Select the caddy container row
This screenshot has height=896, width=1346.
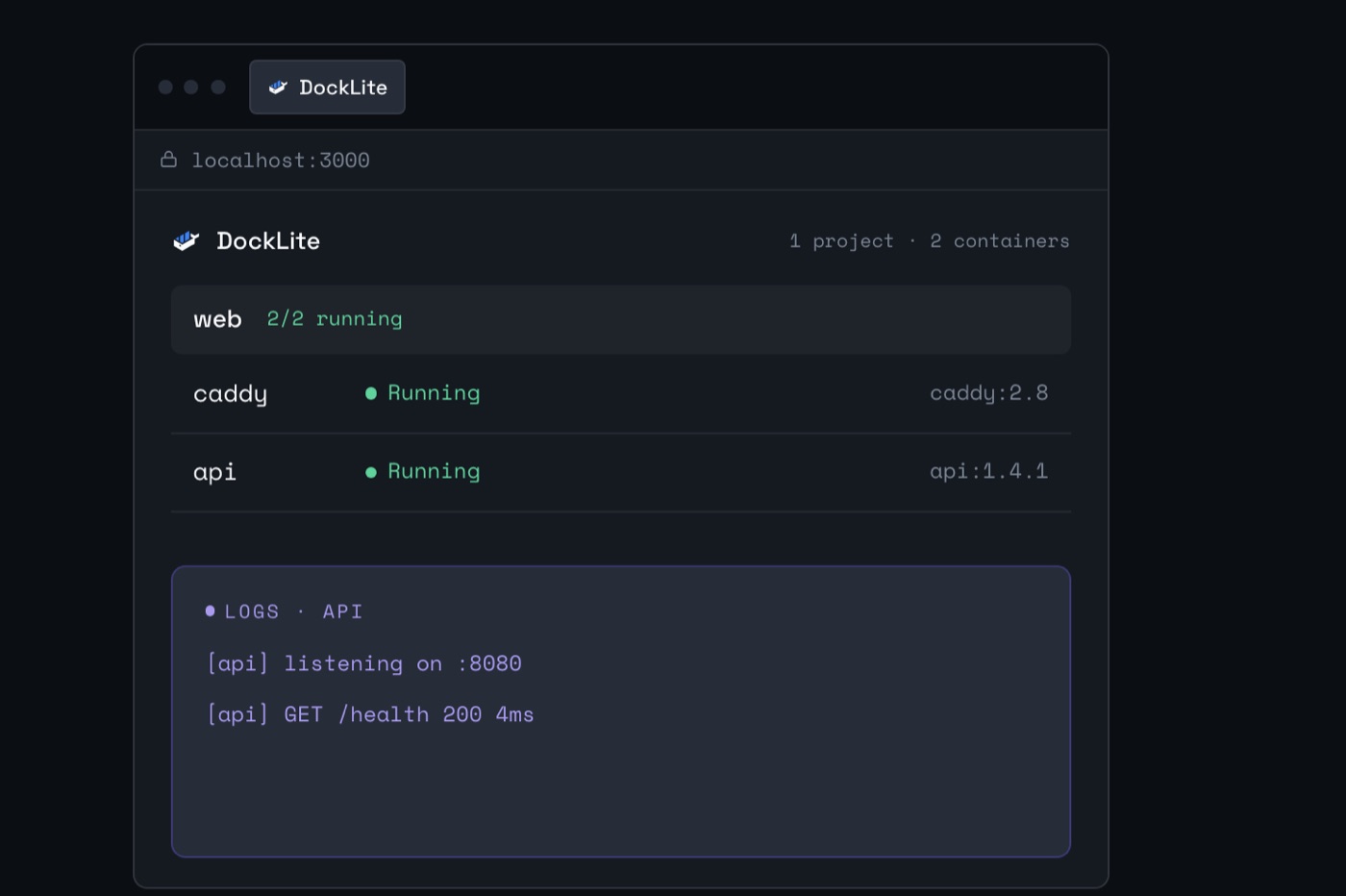pyautogui.click(x=621, y=394)
